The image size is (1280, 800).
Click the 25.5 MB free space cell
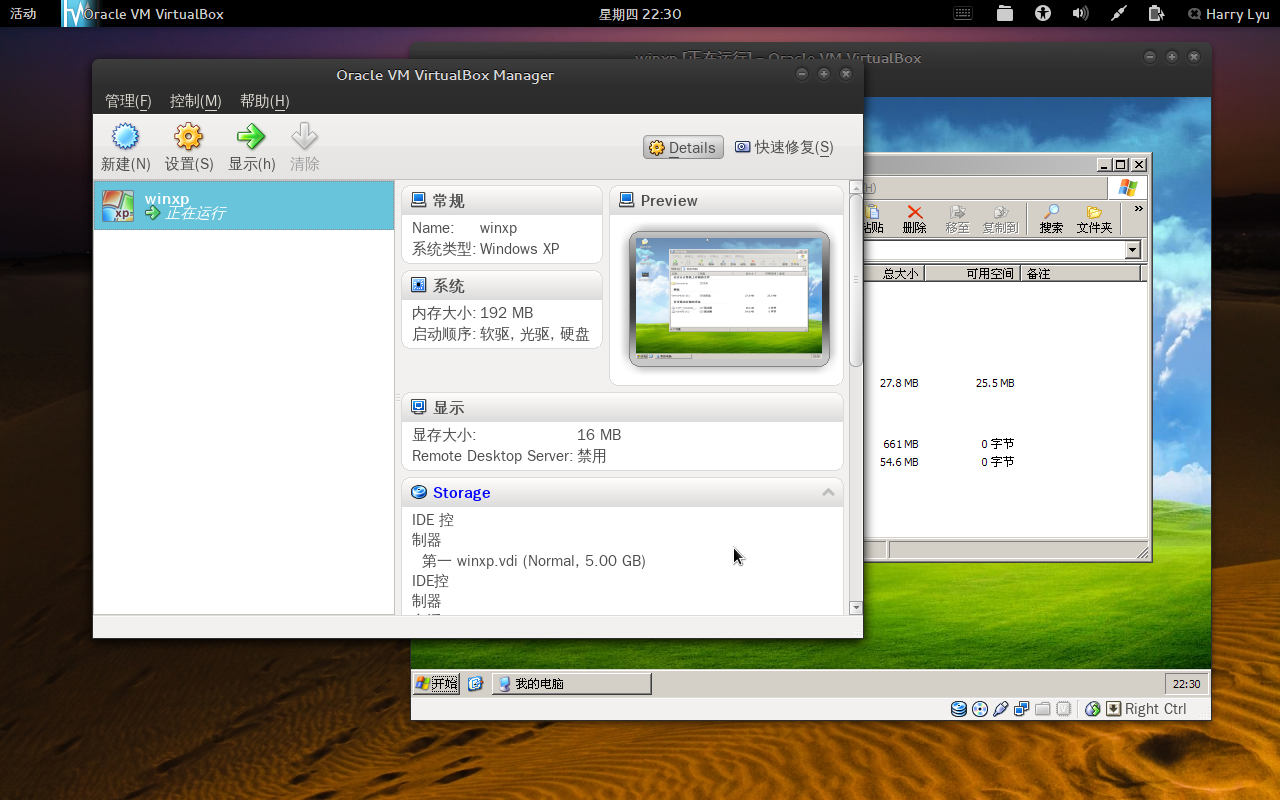click(x=995, y=383)
